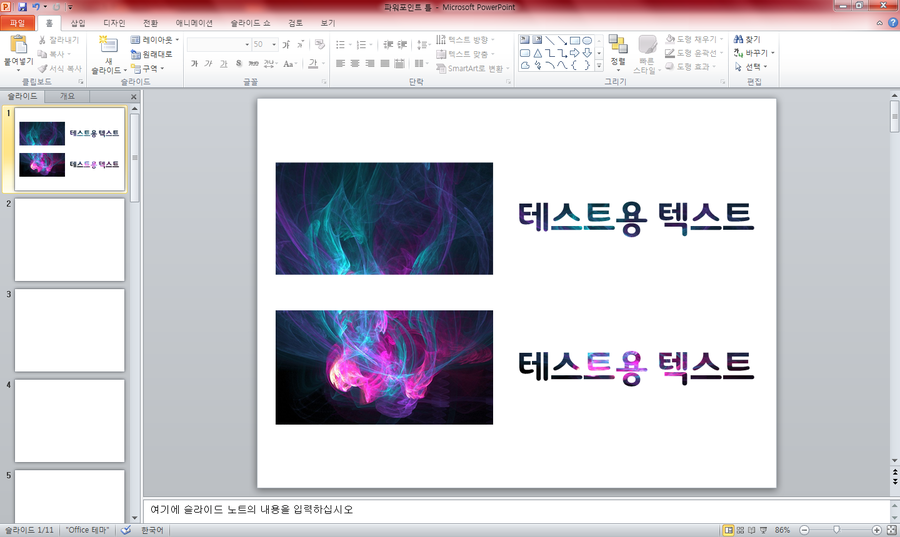The width and height of the screenshot is (900, 537).
Task: Select the right arrow shape in gallery
Action: [575, 53]
